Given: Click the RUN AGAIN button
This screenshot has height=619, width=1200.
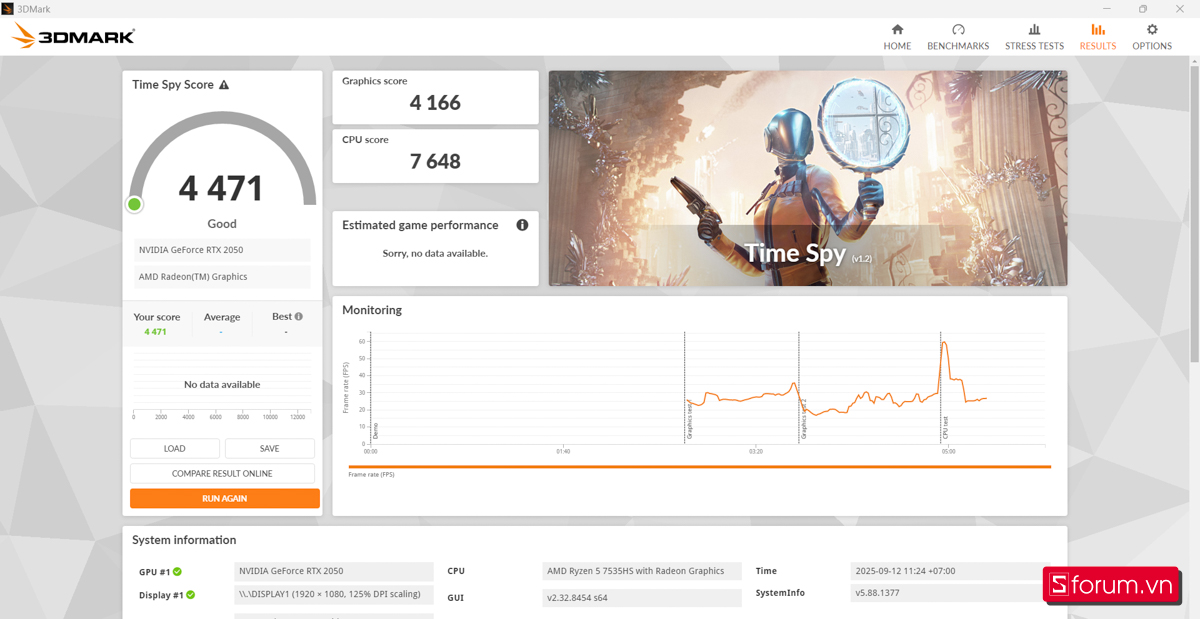Looking at the screenshot, I should tap(225, 498).
